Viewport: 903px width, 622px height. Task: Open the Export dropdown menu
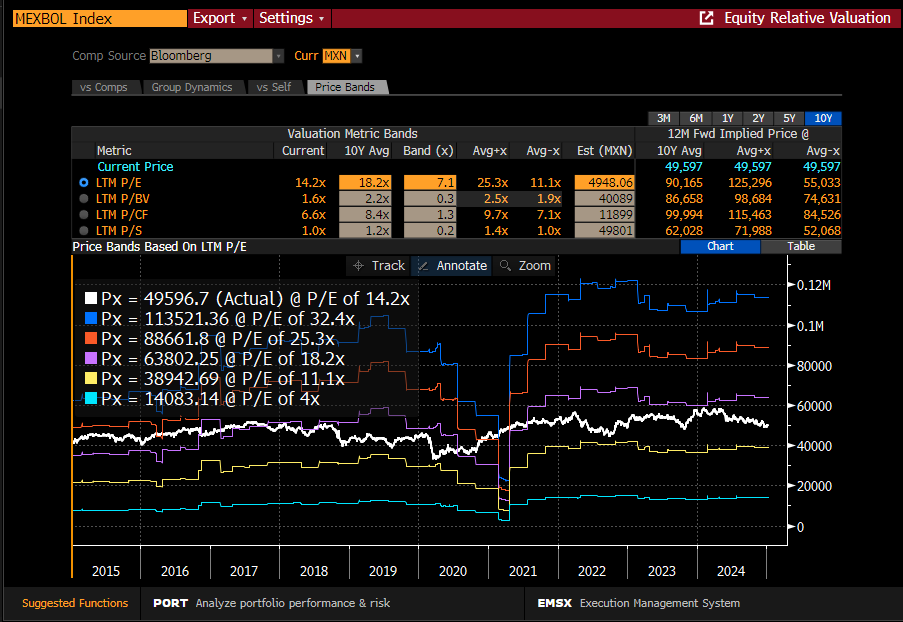[220, 18]
